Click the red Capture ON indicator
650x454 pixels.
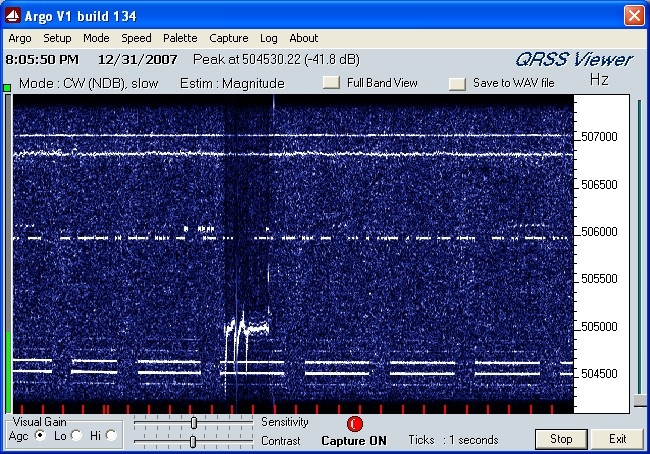[354, 424]
